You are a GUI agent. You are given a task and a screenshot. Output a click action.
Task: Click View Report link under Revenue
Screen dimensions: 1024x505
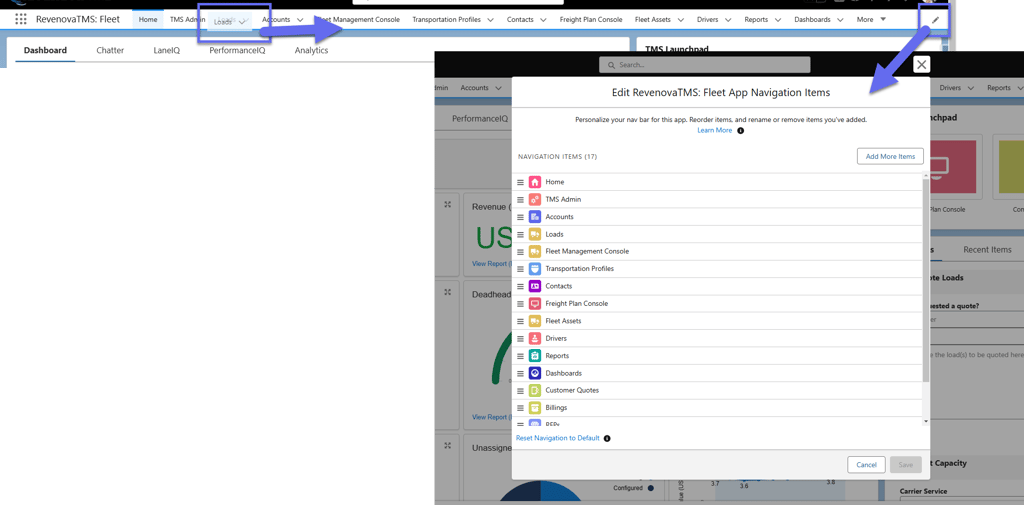[x=491, y=264]
